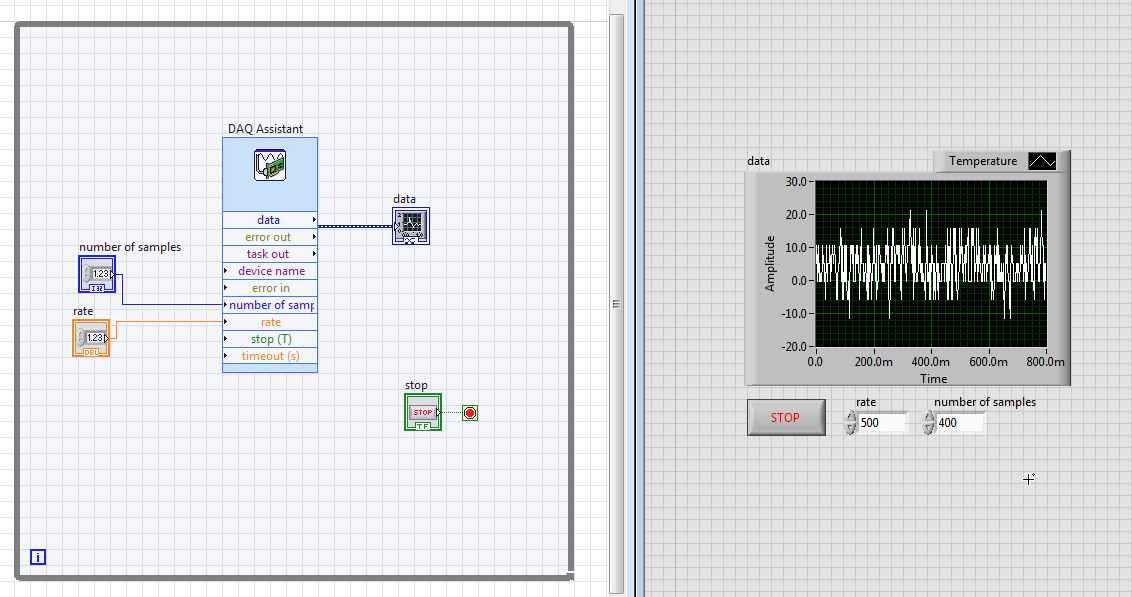Viewport: 1132px width, 597px height.
Task: Click the rate increment/decrement stepper arrows
Action: point(850,423)
